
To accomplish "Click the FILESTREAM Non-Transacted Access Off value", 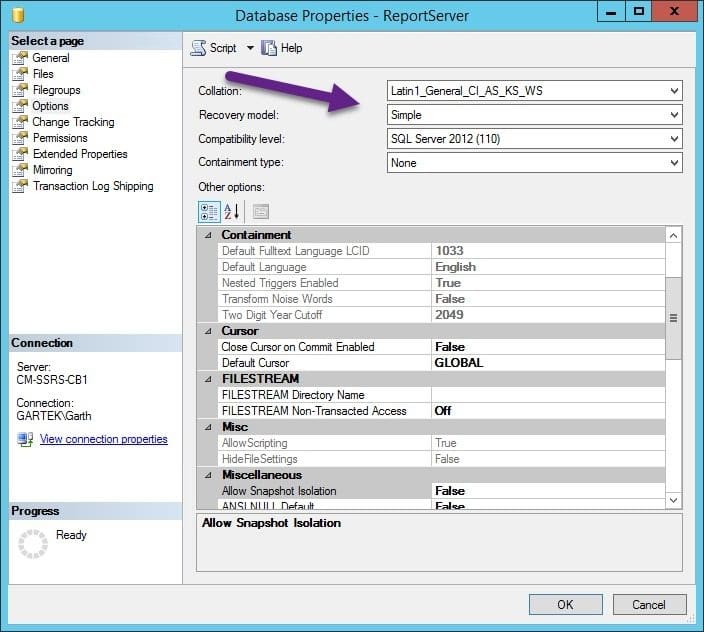I will [443, 411].
